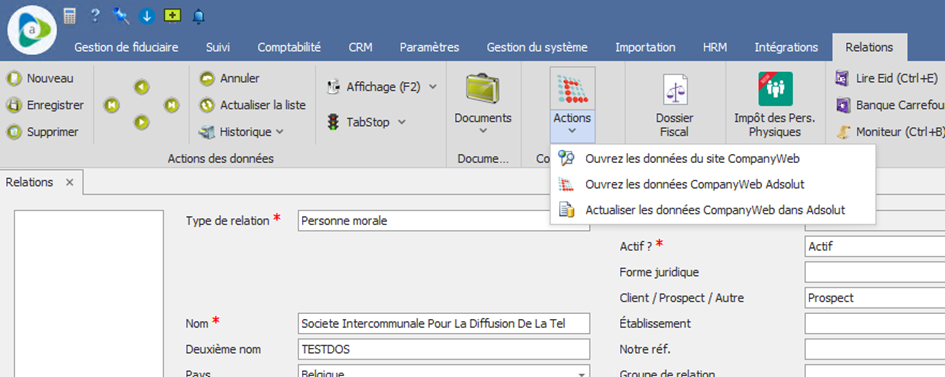Switch to the Comptabilité tab

pyautogui.click(x=289, y=47)
